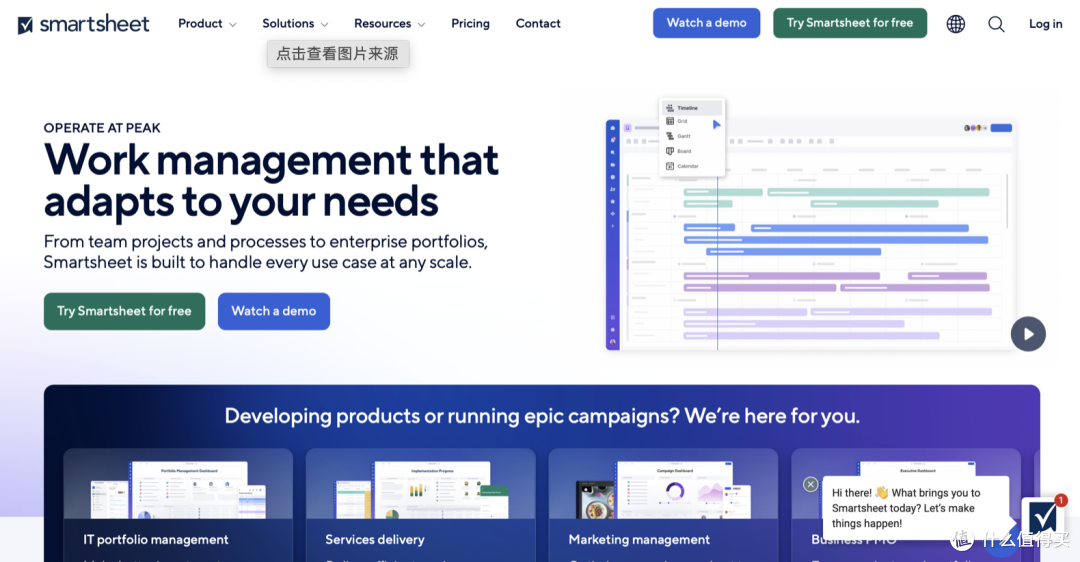Image resolution: width=1080 pixels, height=562 pixels.
Task: Open the Smartsheet chat widget icon
Action: pos(1043,517)
